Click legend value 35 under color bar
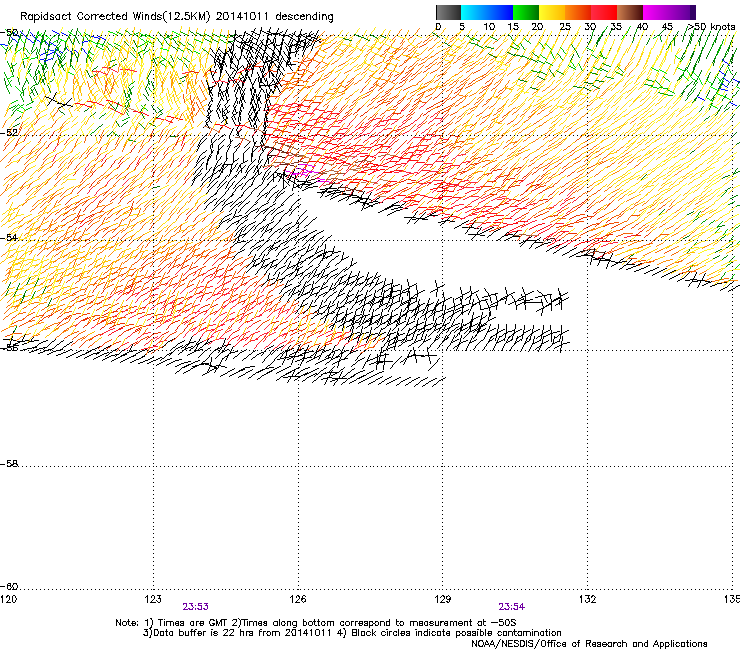Image resolution: width=740 pixels, height=650 pixels. tap(616, 27)
